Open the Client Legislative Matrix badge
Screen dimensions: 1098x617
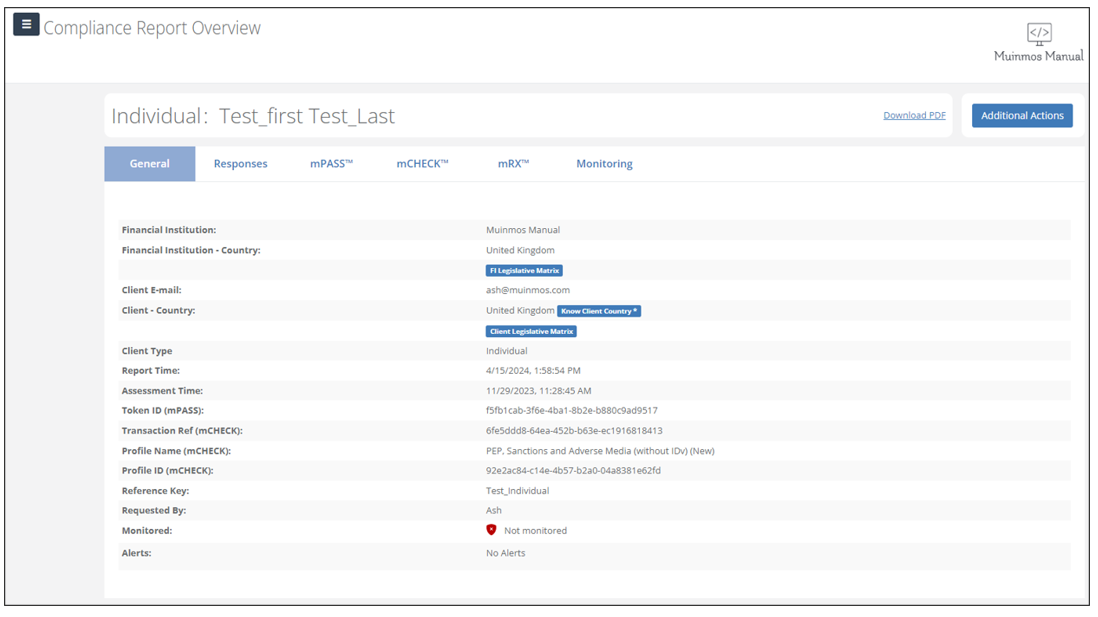pos(531,331)
